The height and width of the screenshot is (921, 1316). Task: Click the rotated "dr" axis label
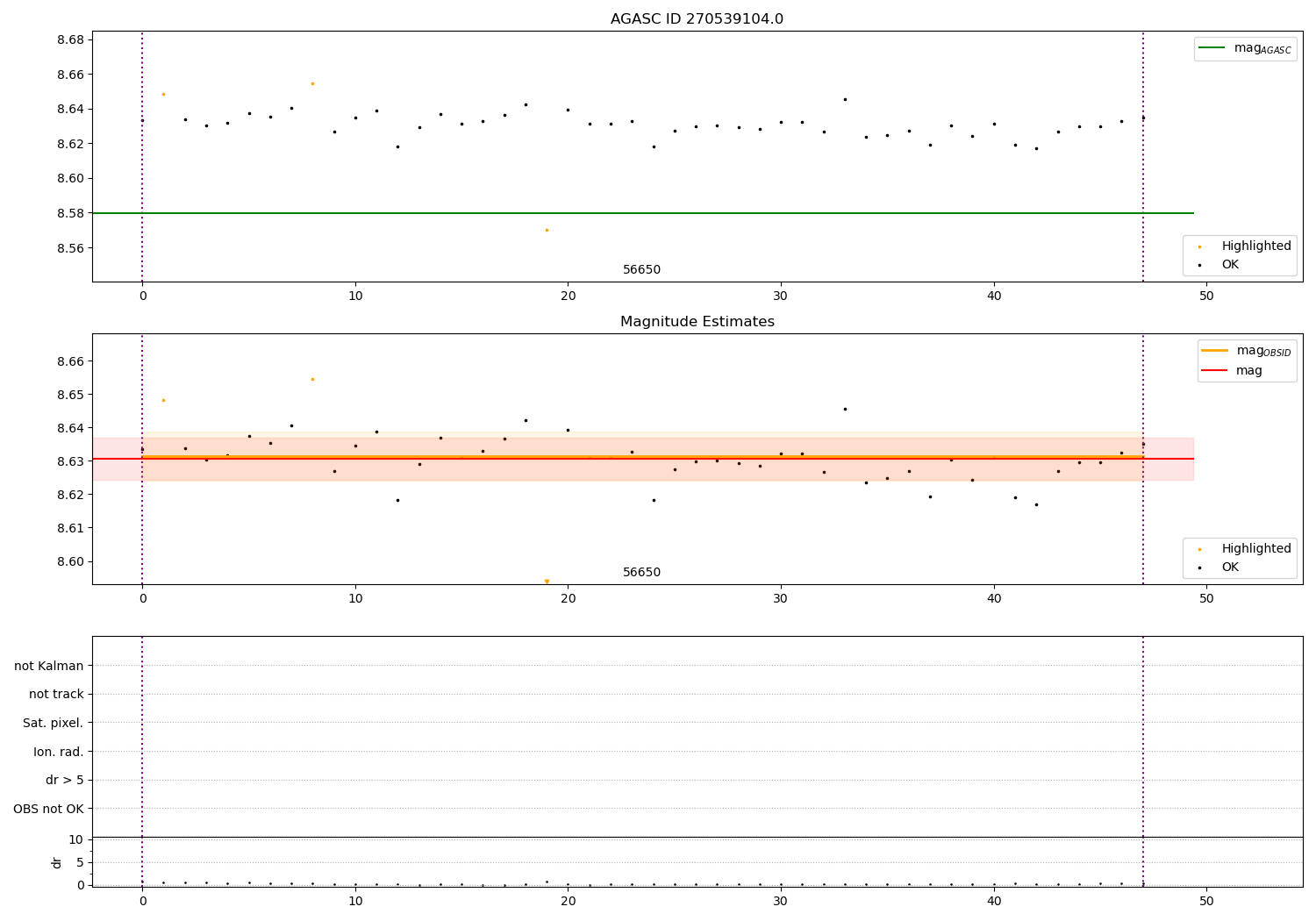[x=57, y=862]
